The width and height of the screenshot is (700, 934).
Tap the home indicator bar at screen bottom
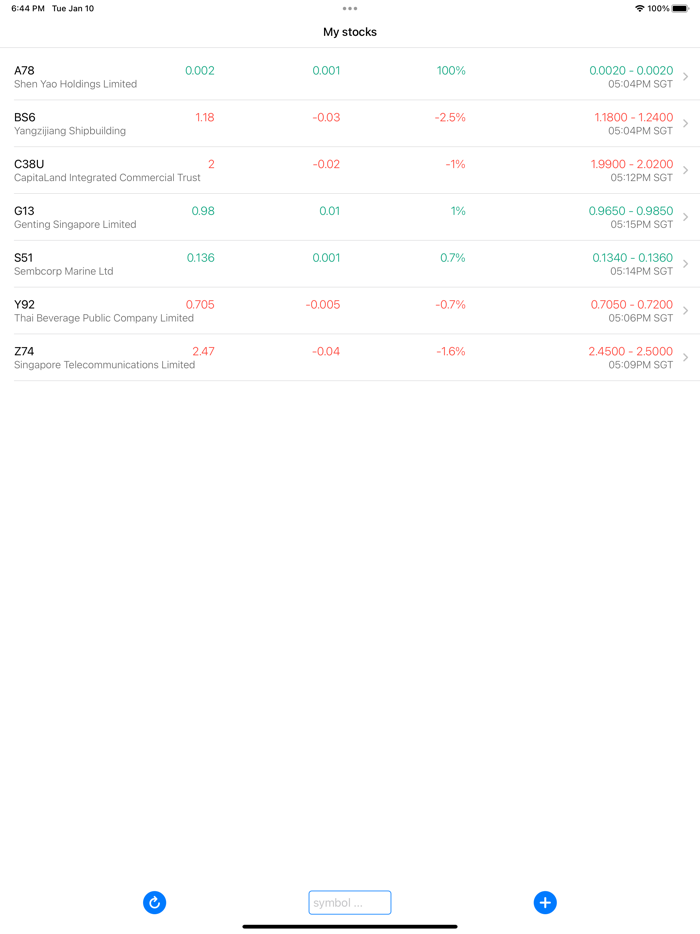pyautogui.click(x=349, y=925)
